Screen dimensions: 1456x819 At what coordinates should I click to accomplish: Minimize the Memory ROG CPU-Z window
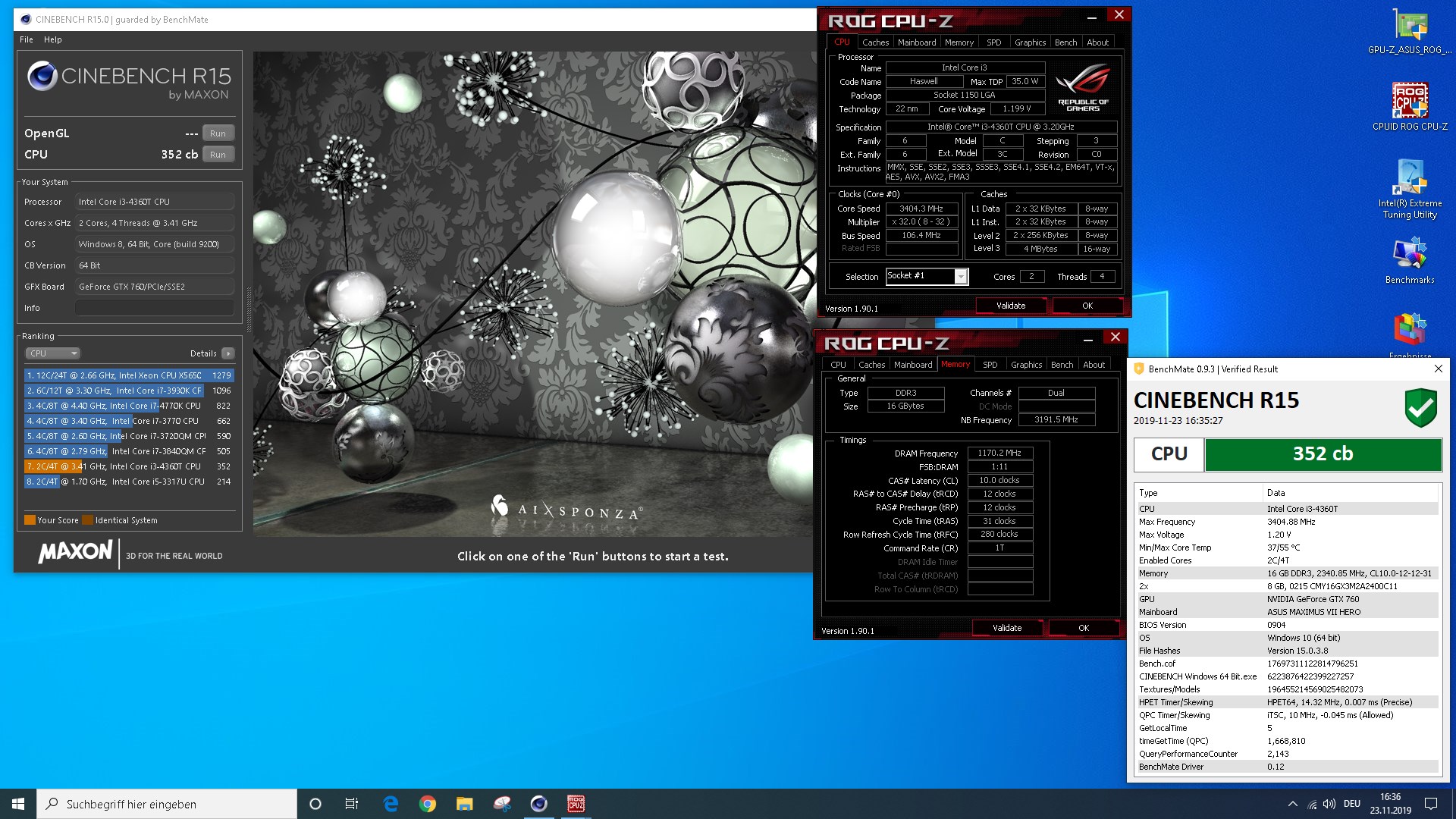(1087, 338)
